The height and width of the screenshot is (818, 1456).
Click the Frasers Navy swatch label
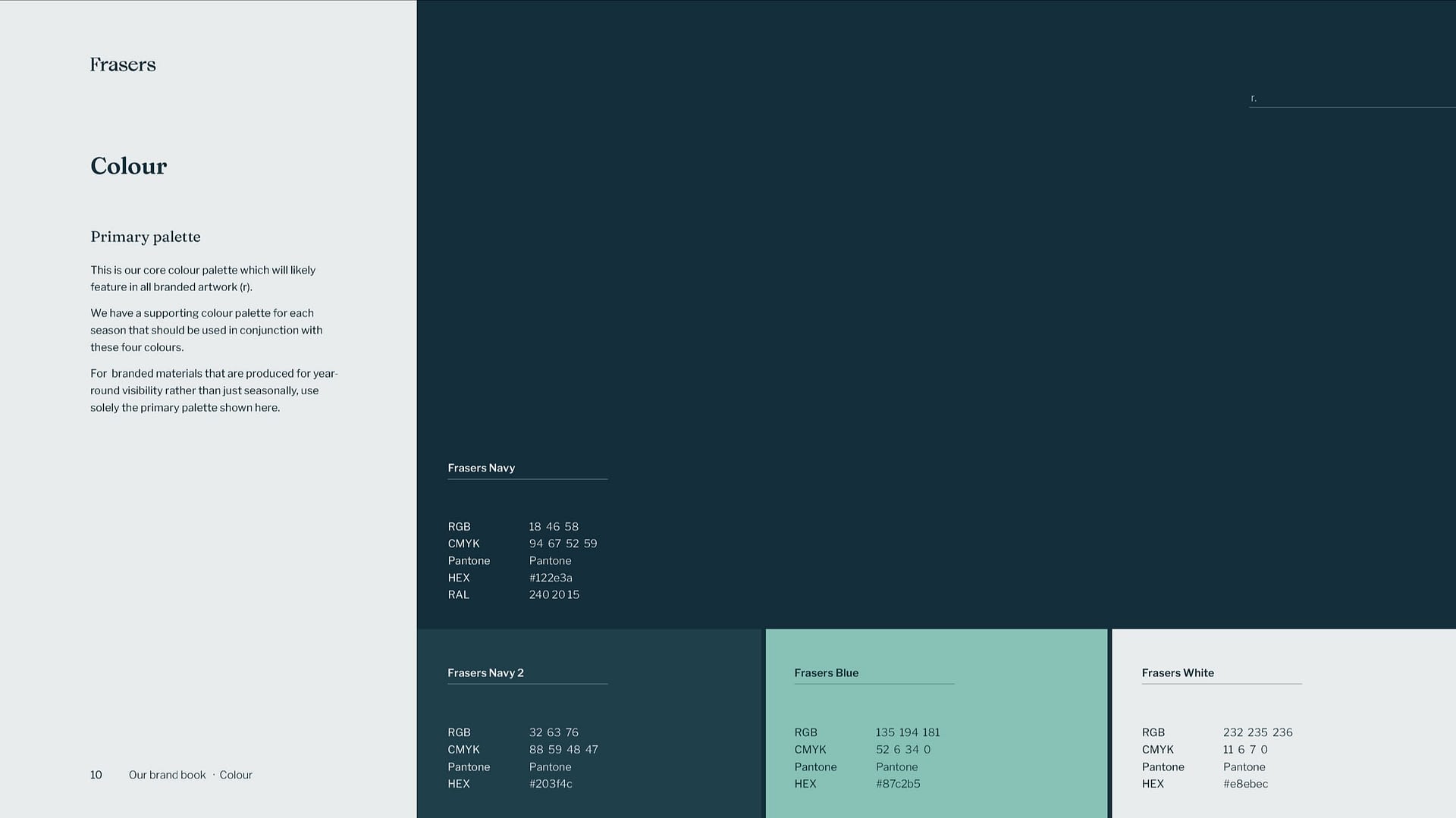[482, 468]
